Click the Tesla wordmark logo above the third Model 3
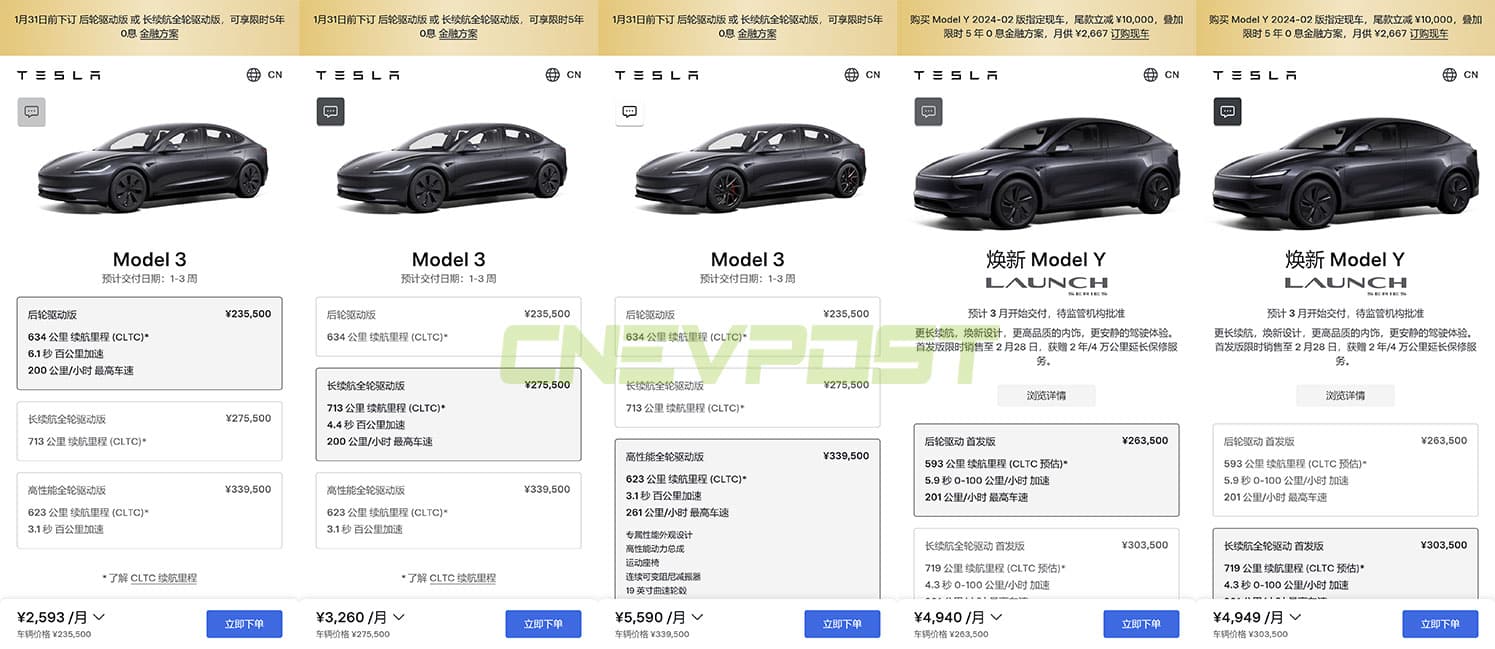 tap(657, 74)
